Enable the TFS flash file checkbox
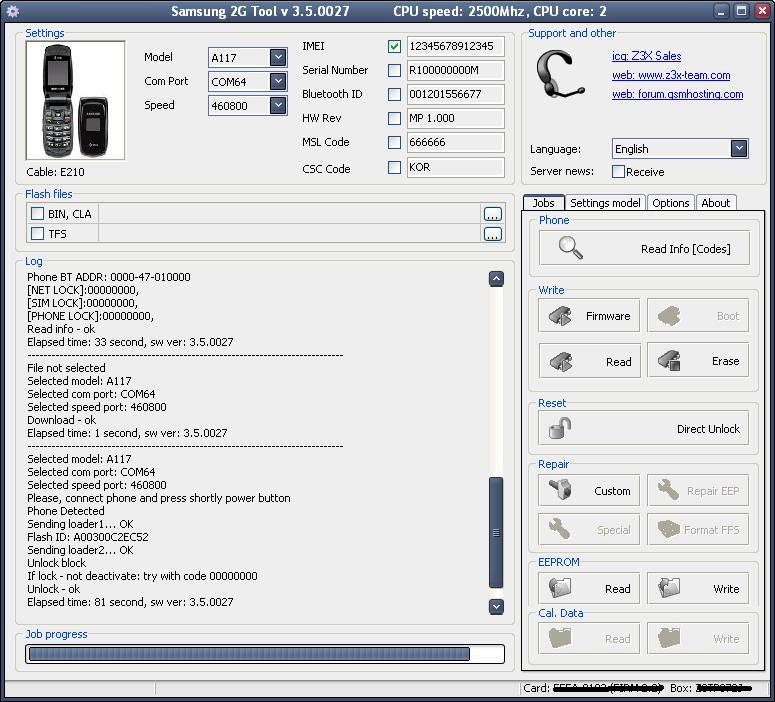775x702 pixels. [37, 233]
